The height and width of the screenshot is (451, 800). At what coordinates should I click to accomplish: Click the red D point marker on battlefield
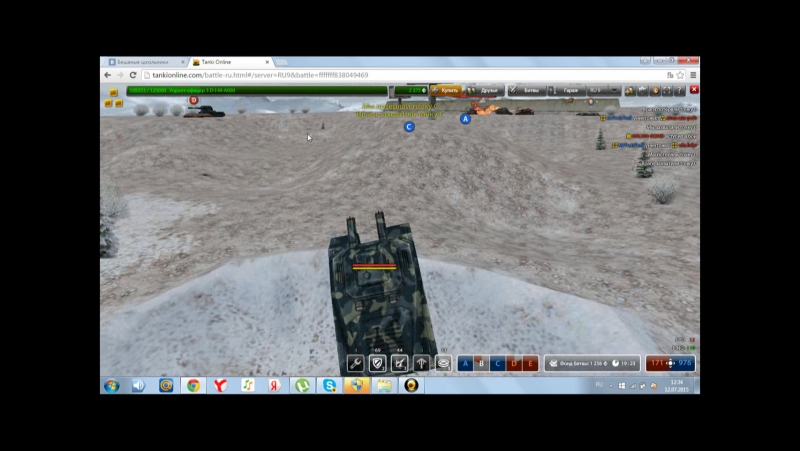193,100
